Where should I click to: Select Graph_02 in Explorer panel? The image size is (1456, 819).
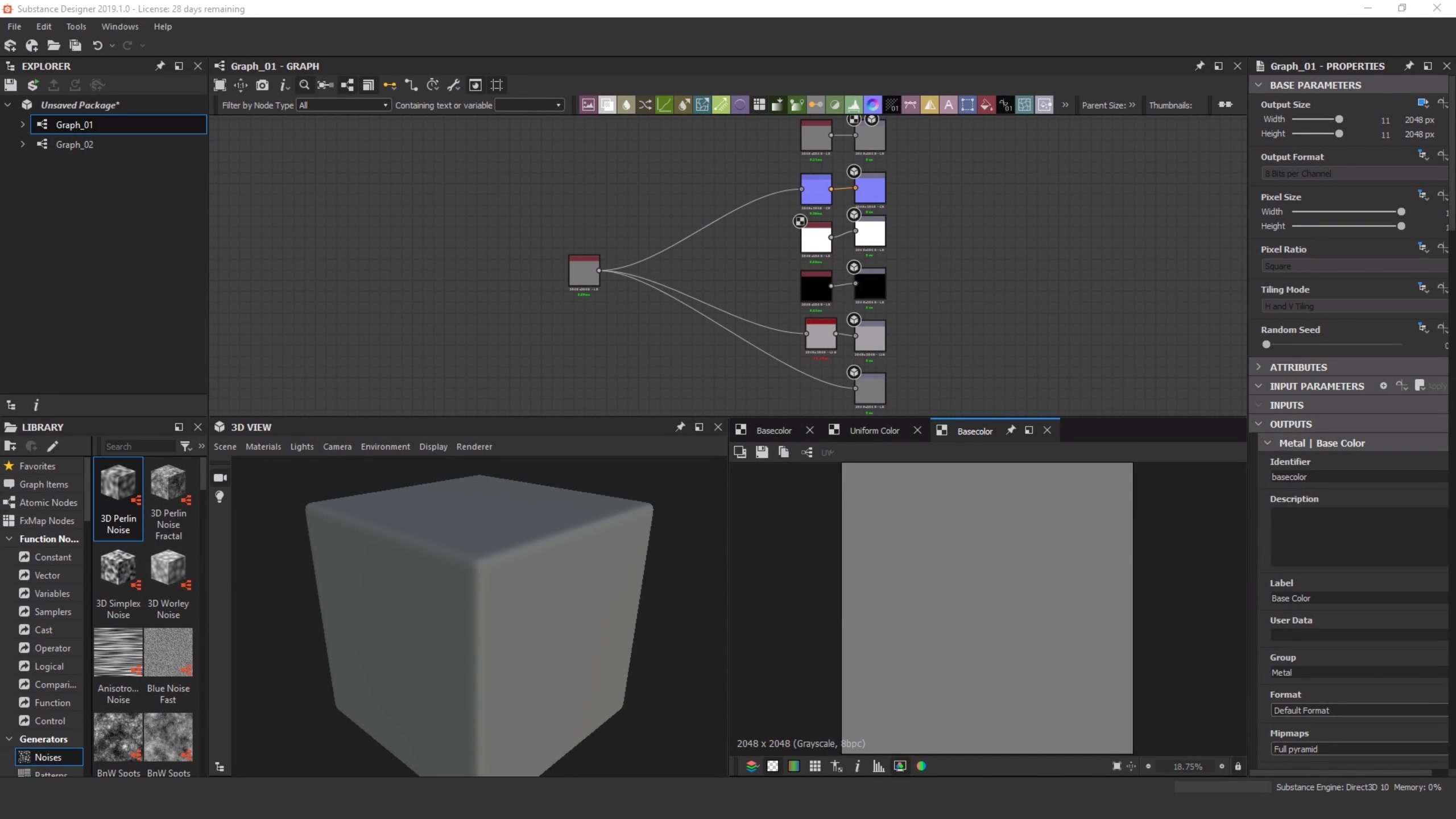[x=74, y=144]
